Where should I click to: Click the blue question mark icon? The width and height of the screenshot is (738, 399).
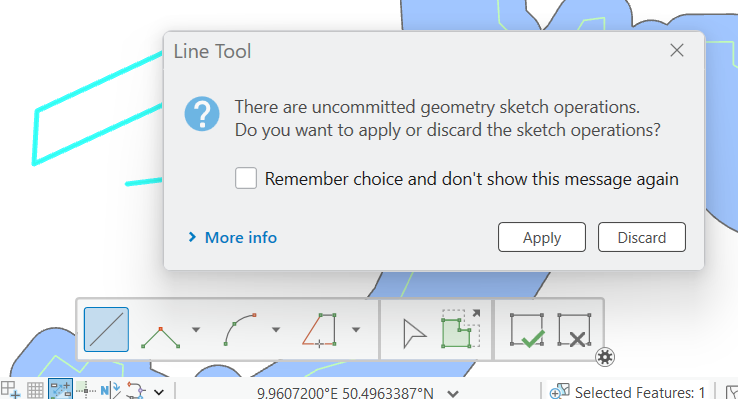tap(202, 113)
